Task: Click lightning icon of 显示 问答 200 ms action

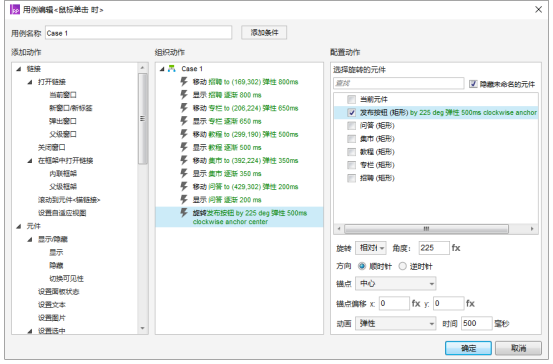Action: pyautogui.click(x=184, y=199)
